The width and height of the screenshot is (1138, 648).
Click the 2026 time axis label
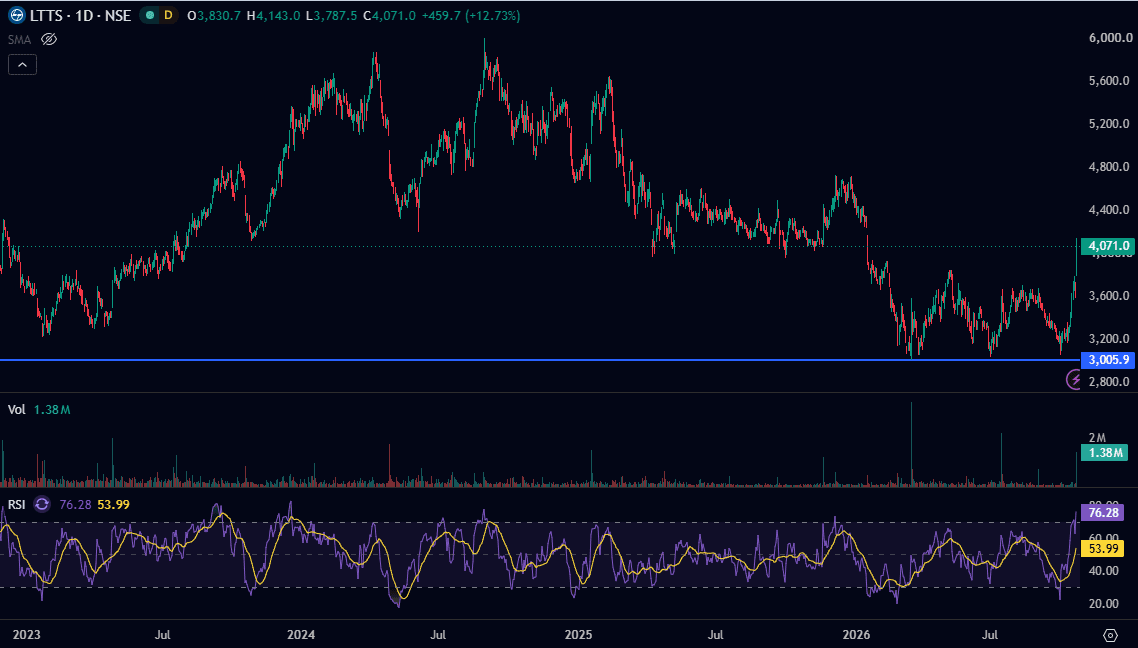pos(856,635)
